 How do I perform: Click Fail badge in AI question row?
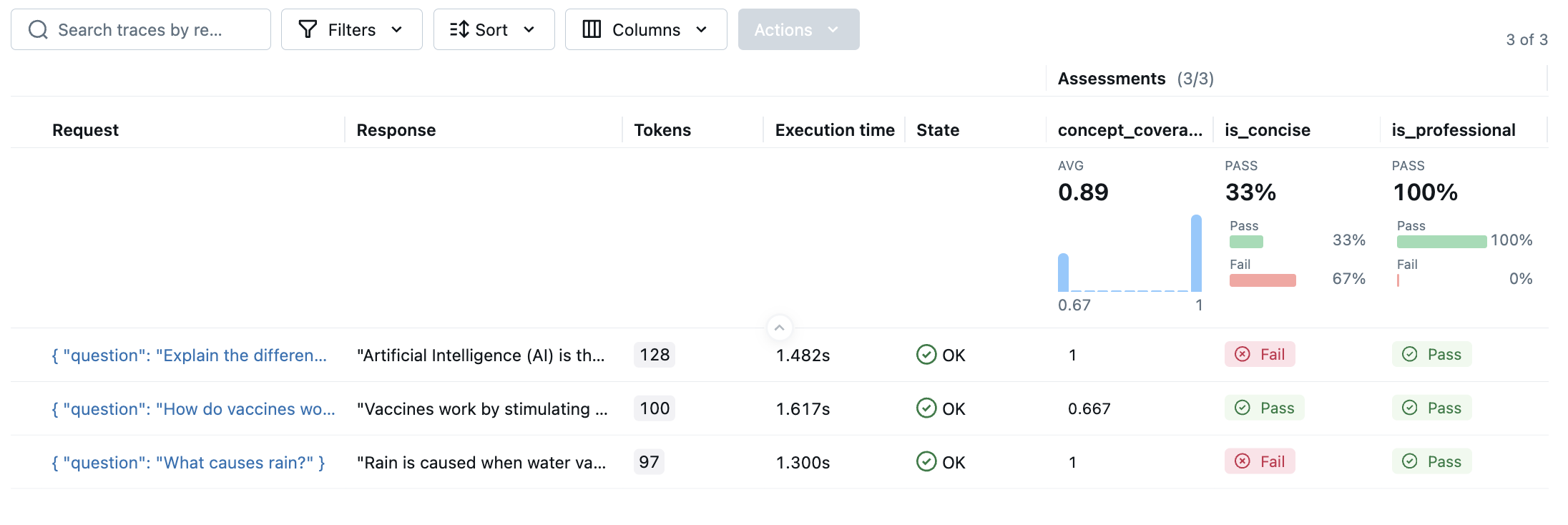pyautogui.click(x=1260, y=355)
